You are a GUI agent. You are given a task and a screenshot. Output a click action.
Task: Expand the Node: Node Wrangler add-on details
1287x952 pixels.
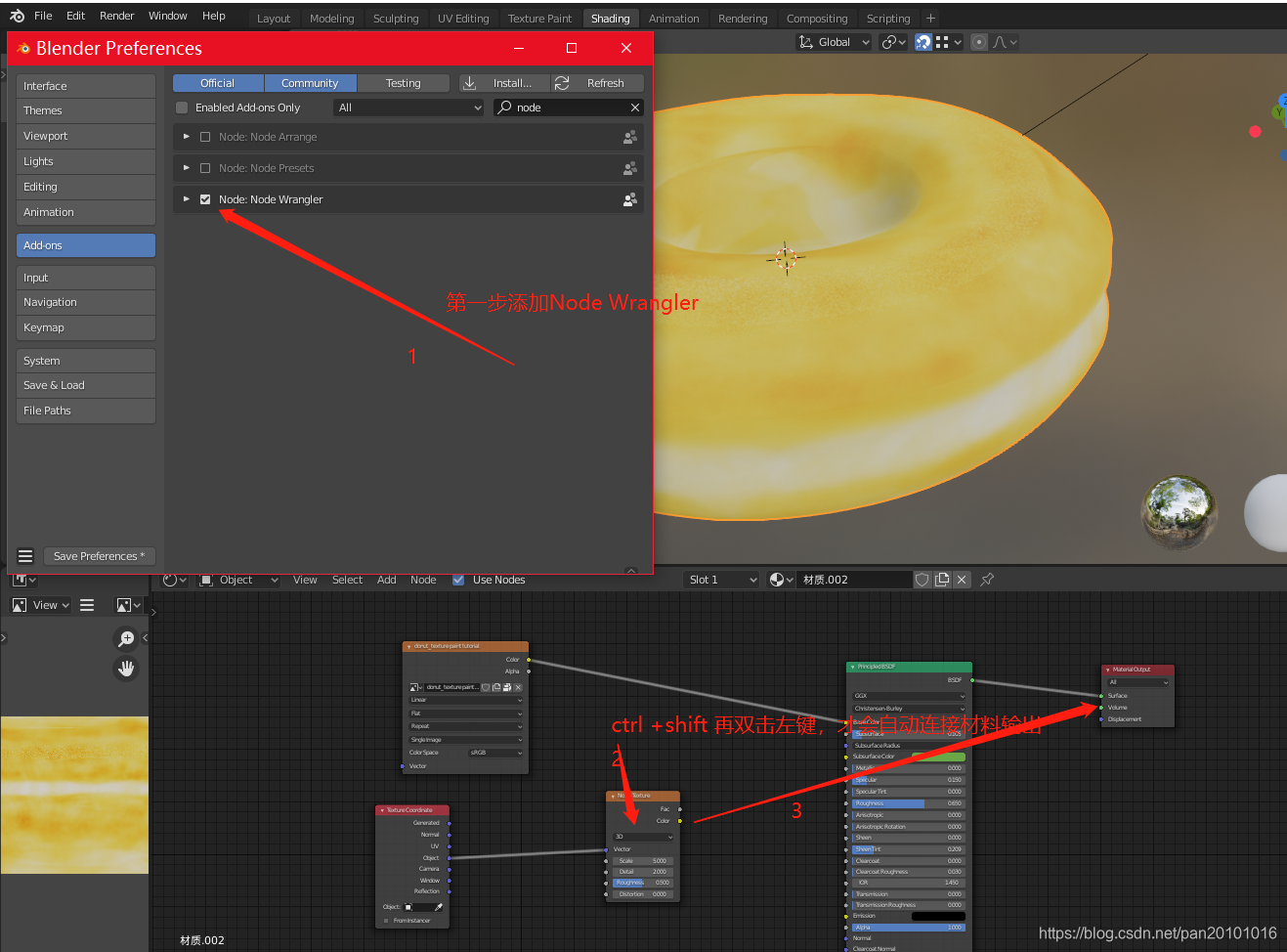click(186, 199)
